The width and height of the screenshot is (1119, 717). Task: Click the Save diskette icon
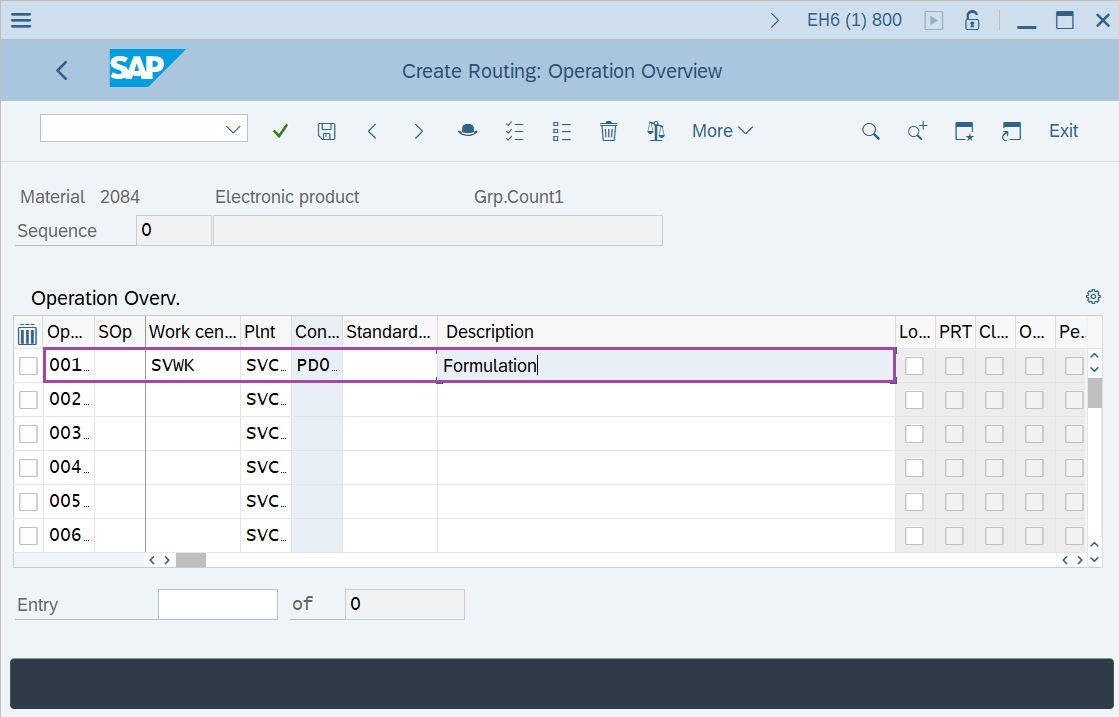point(326,130)
